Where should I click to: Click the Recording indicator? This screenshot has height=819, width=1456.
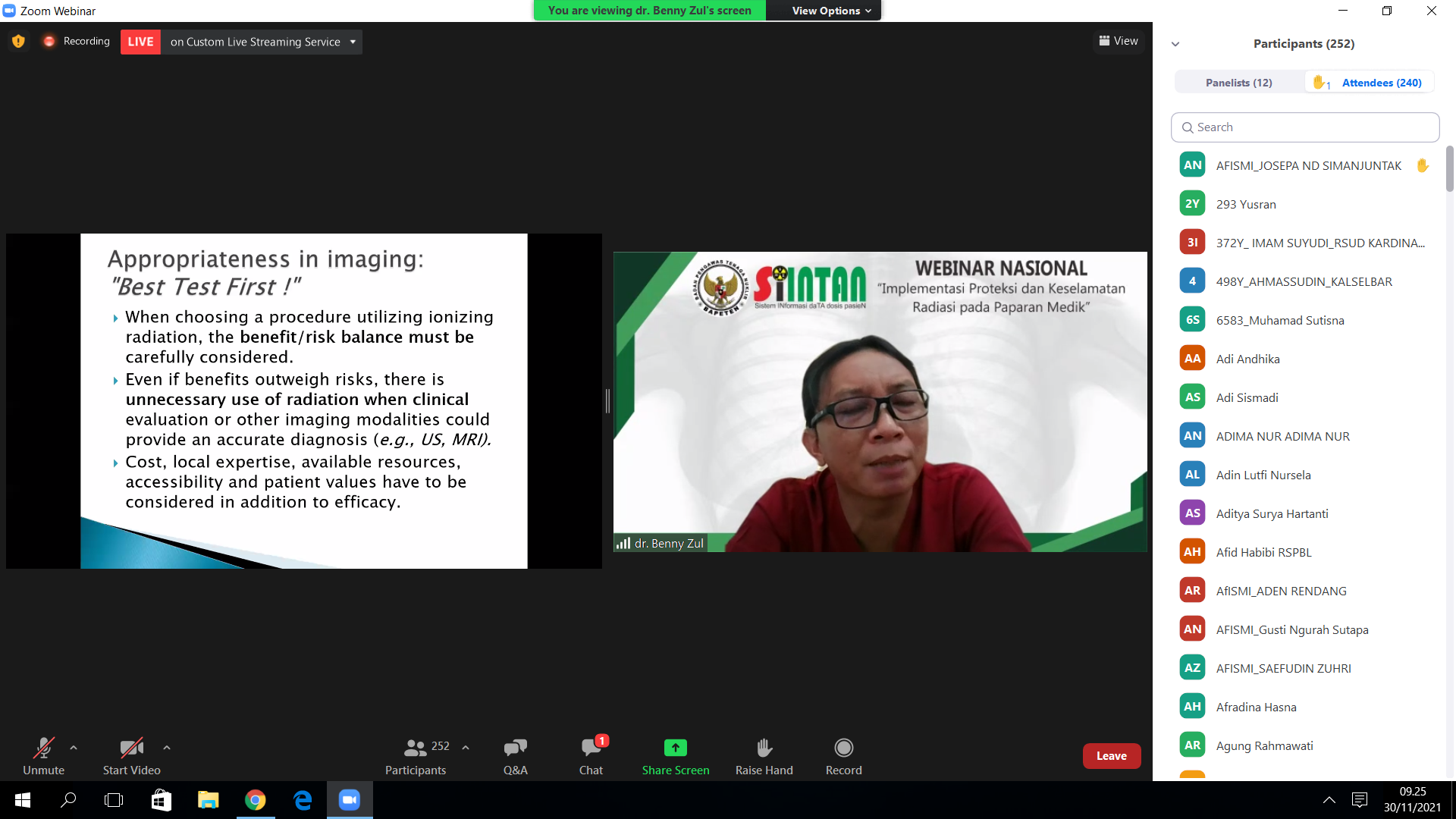coord(77,41)
